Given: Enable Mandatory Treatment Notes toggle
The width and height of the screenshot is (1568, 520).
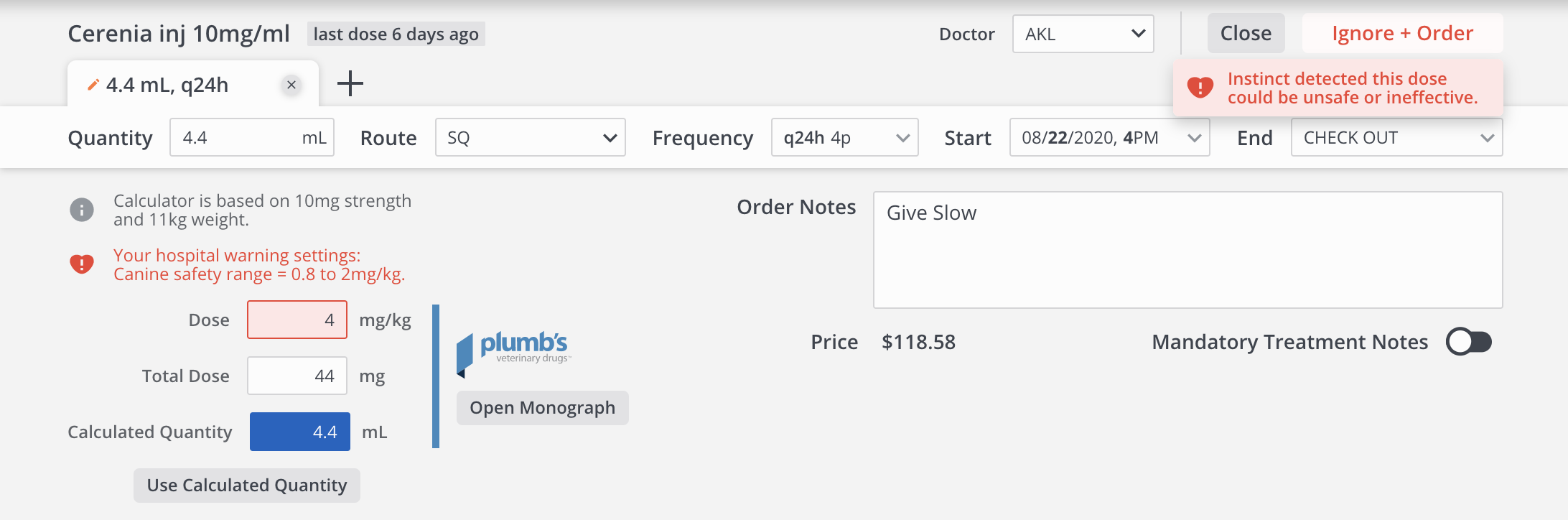Looking at the screenshot, I should click(x=1469, y=342).
